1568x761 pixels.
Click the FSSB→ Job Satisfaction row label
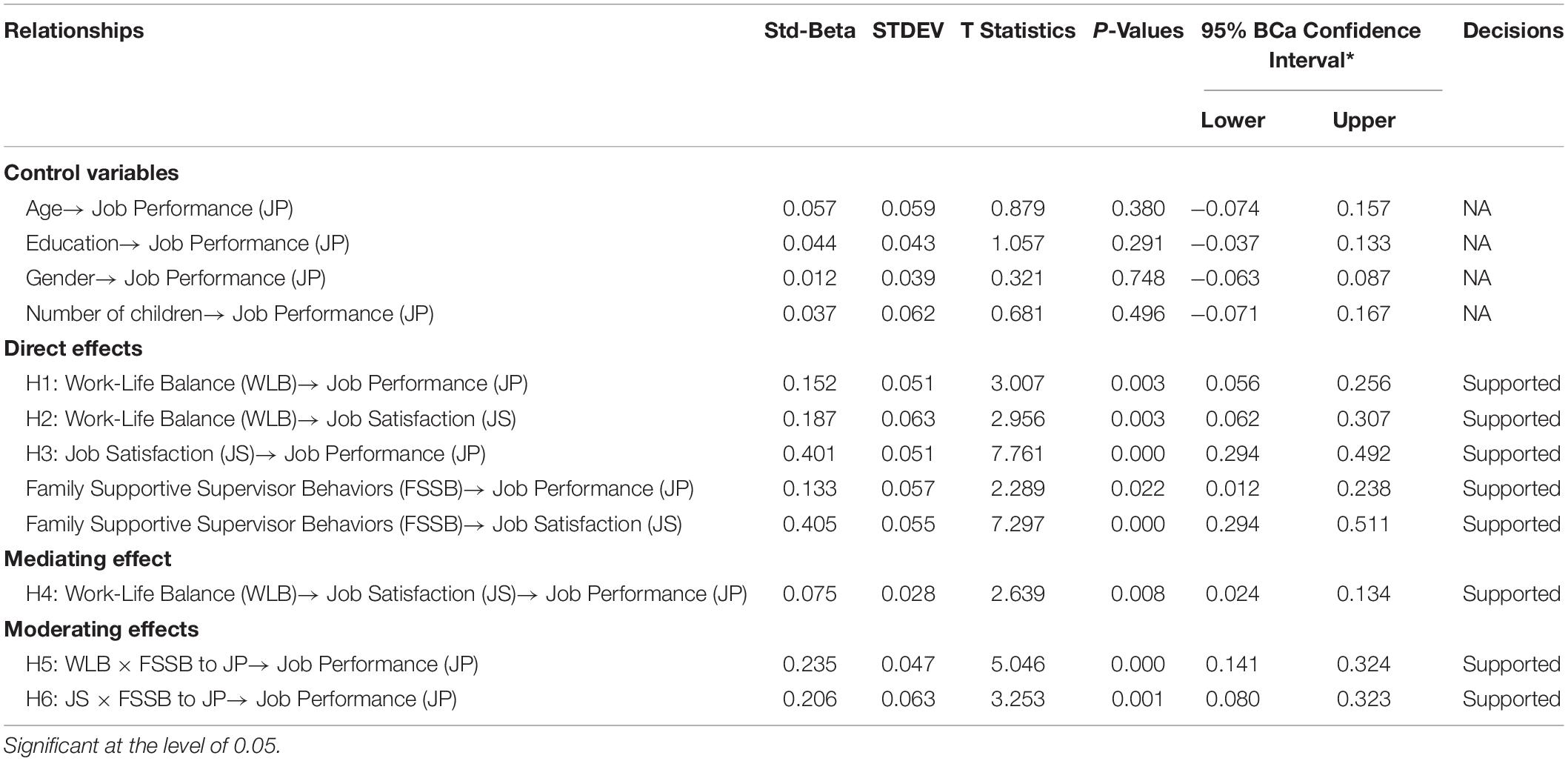tap(354, 525)
